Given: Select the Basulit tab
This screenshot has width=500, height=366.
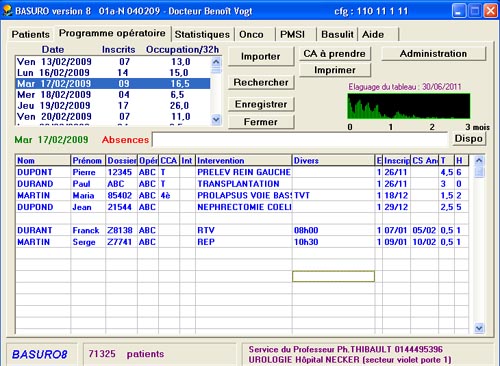Looking at the screenshot, I should click(x=337, y=34).
